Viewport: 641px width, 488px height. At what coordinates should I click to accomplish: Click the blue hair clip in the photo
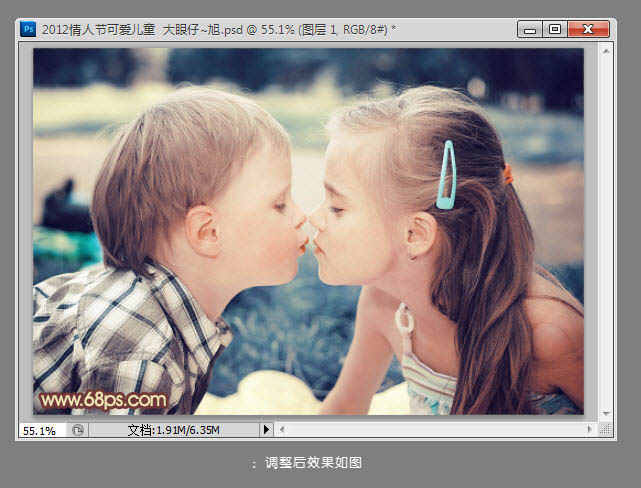pyautogui.click(x=446, y=175)
